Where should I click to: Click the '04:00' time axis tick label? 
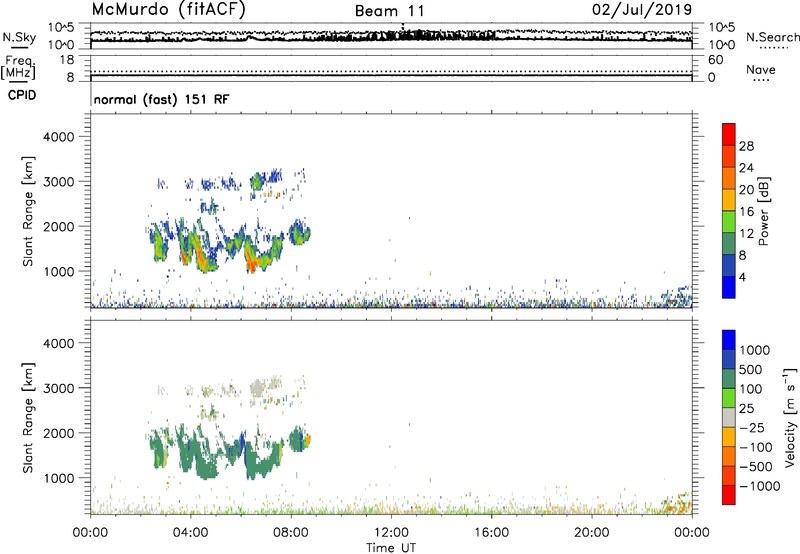[190, 533]
